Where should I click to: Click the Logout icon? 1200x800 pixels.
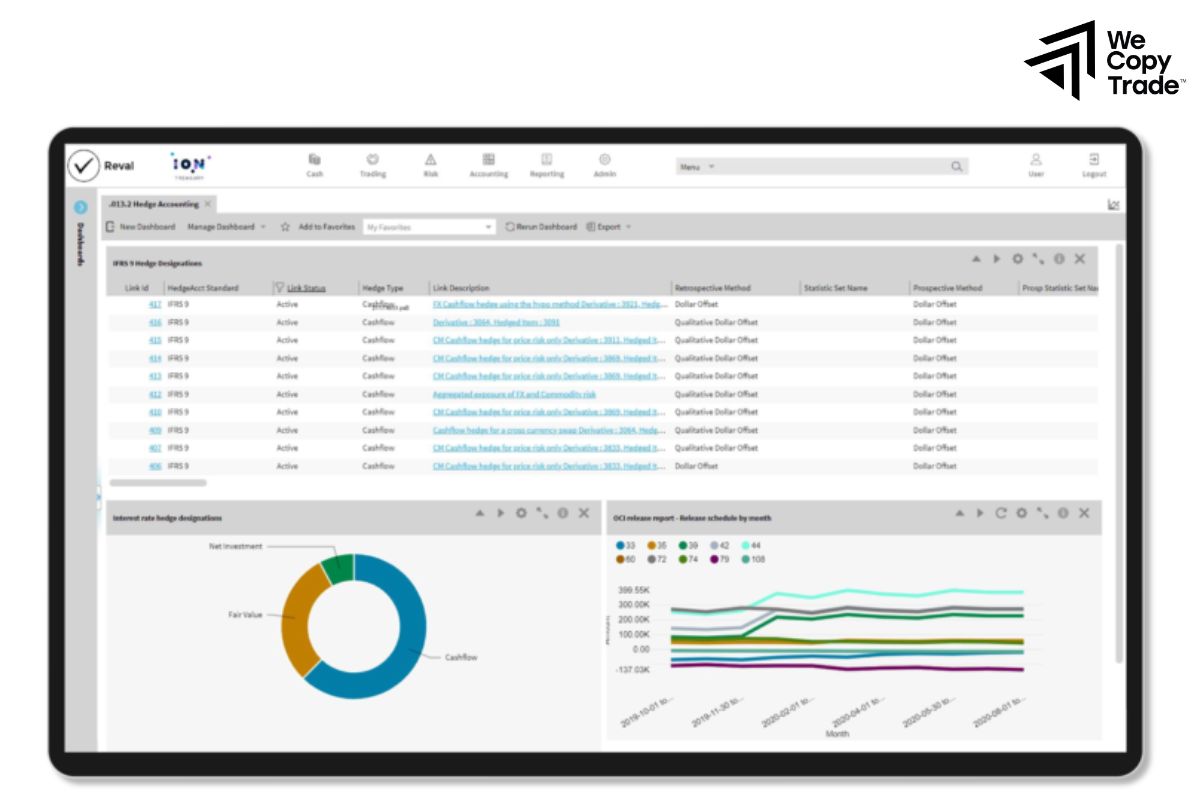[1093, 160]
